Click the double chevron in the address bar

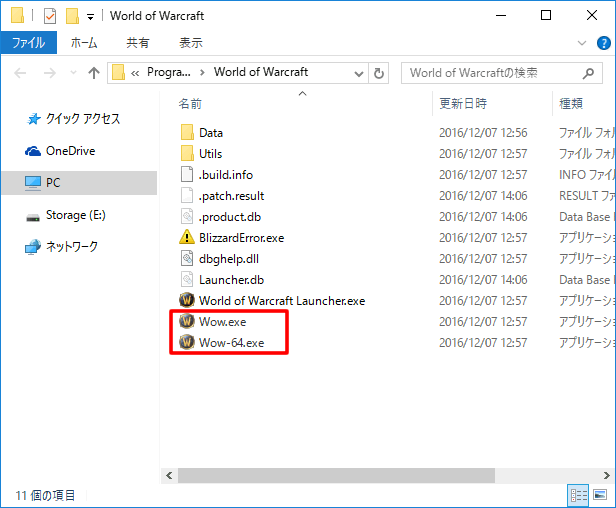tap(135, 73)
